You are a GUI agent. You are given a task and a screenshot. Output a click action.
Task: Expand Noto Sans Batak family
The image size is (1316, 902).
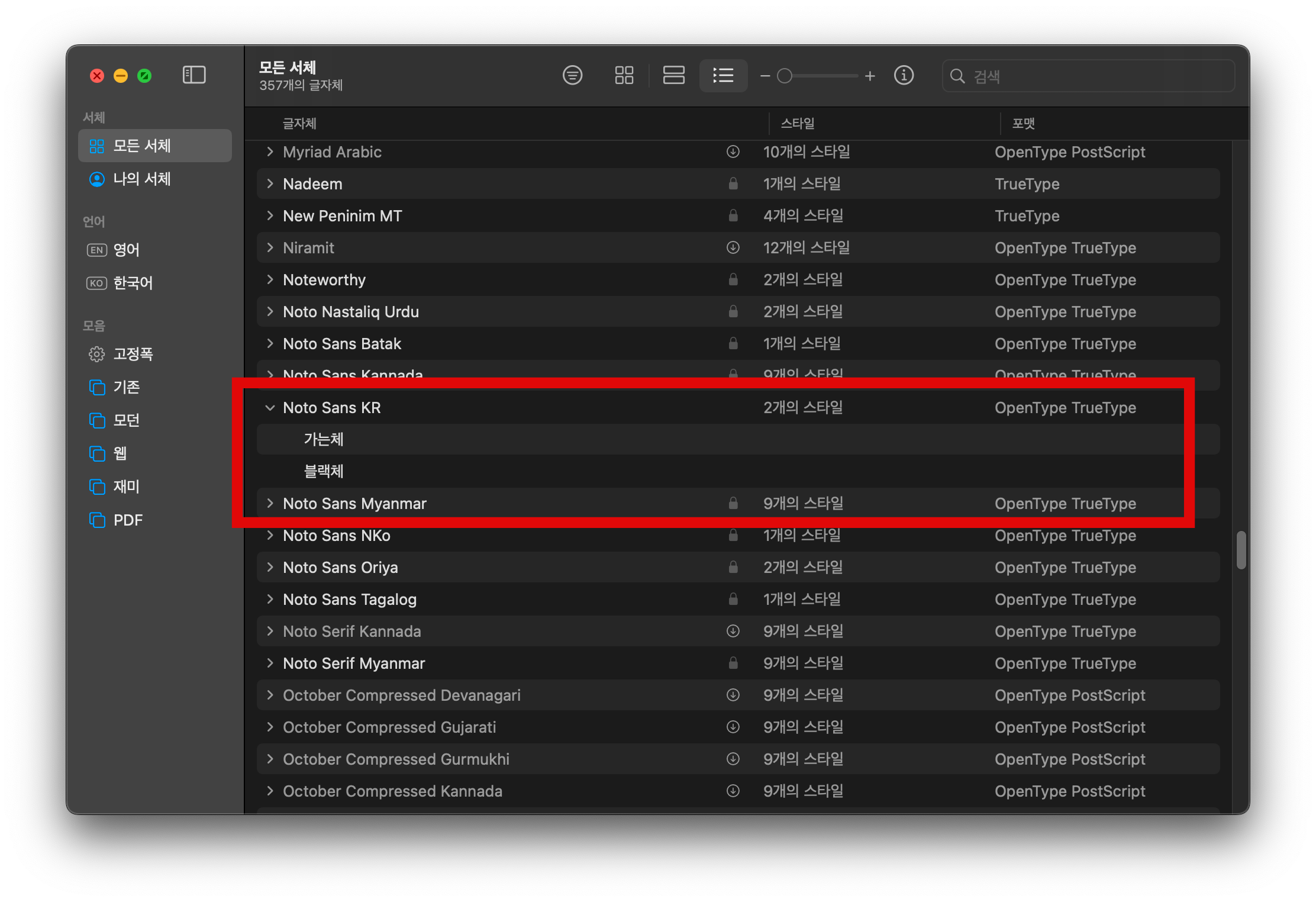tap(270, 343)
